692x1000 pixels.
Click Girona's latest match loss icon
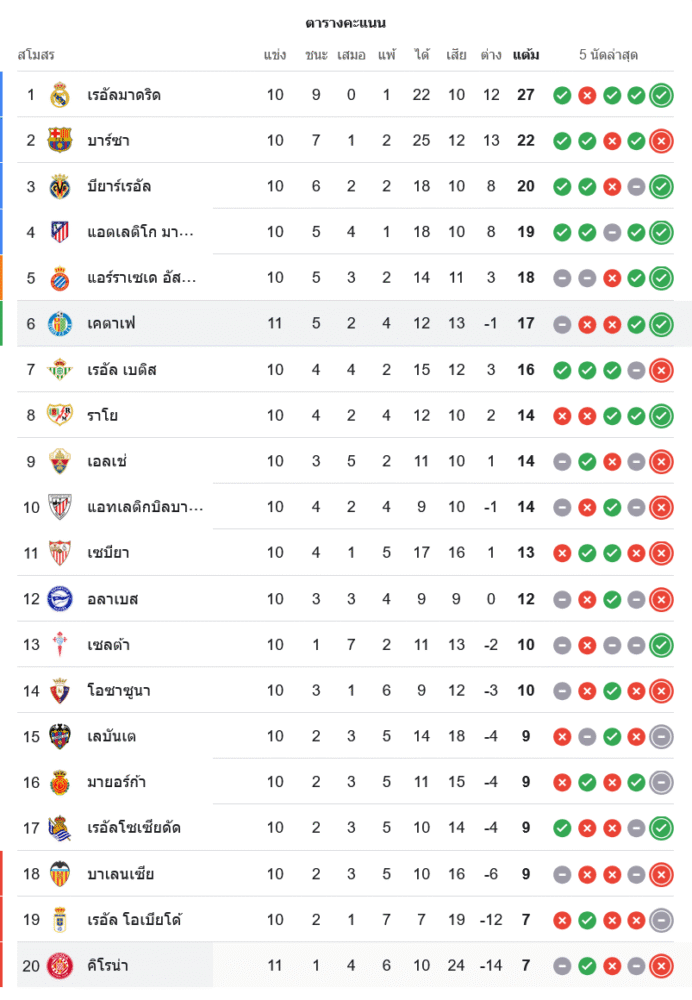pos(660,966)
